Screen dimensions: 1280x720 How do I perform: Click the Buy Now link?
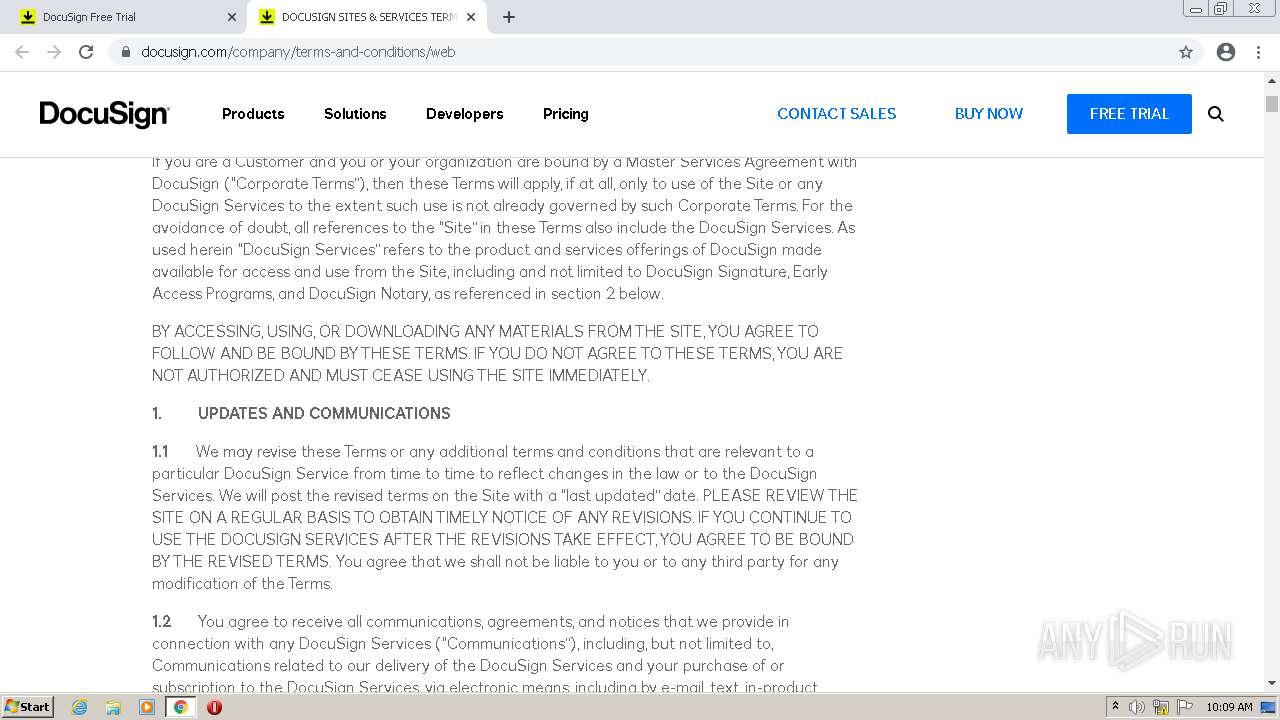coord(989,114)
